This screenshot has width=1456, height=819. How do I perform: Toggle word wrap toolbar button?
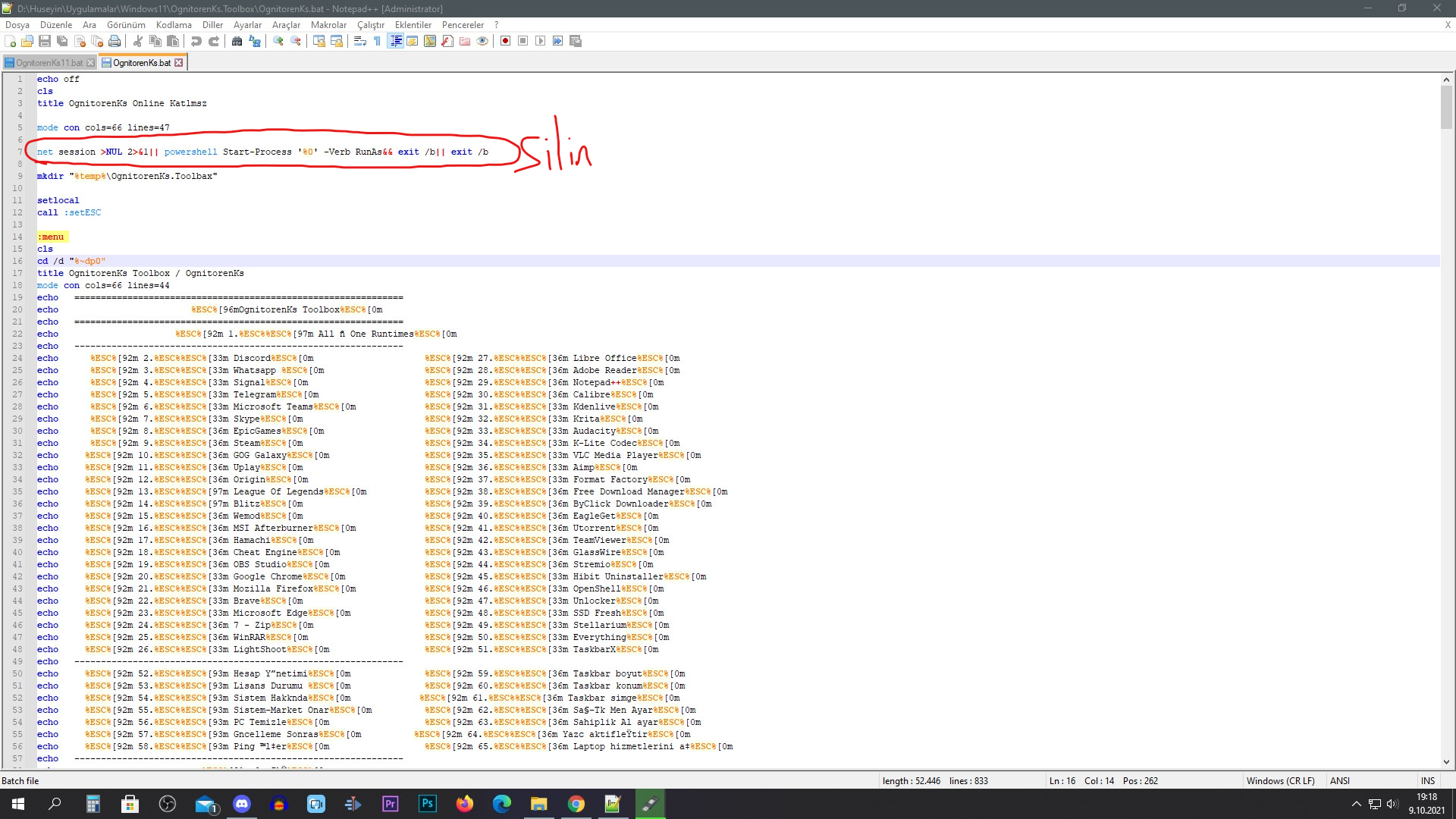click(360, 41)
